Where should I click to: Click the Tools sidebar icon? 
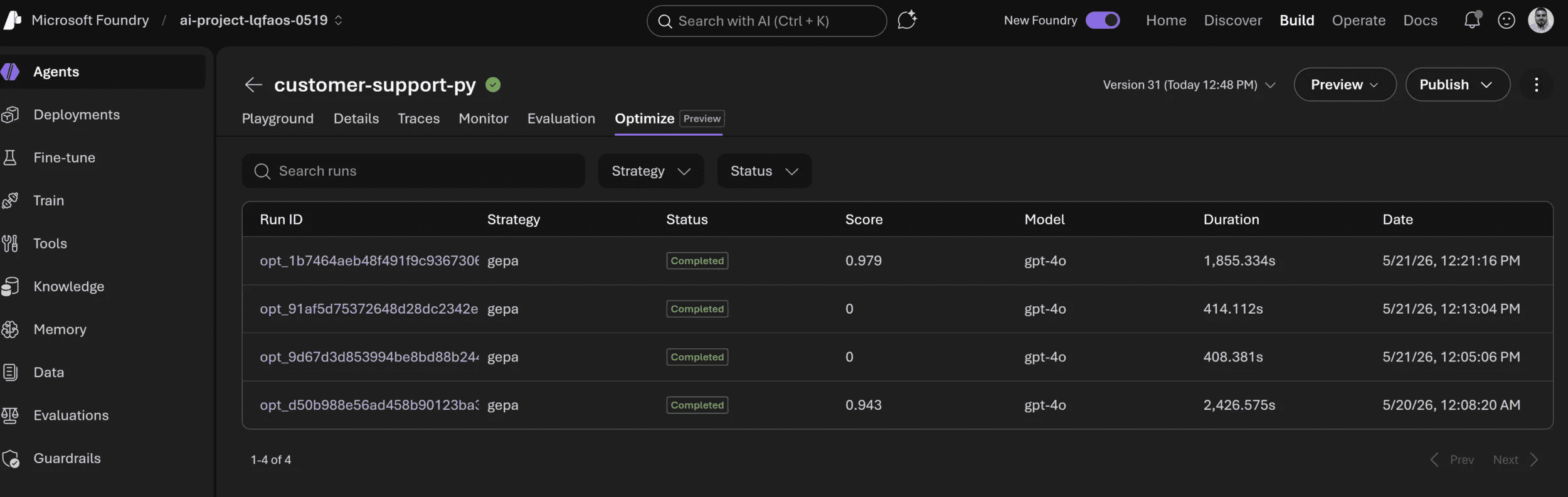pos(10,243)
